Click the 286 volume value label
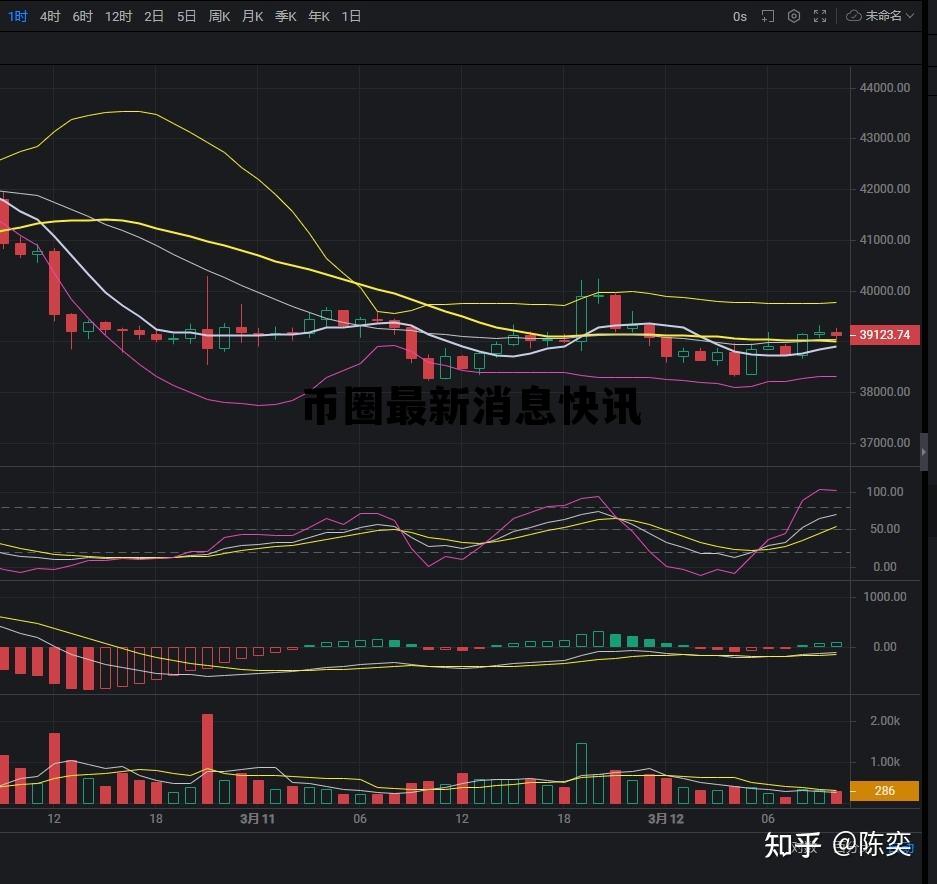The height and width of the screenshot is (884, 937). click(x=884, y=791)
